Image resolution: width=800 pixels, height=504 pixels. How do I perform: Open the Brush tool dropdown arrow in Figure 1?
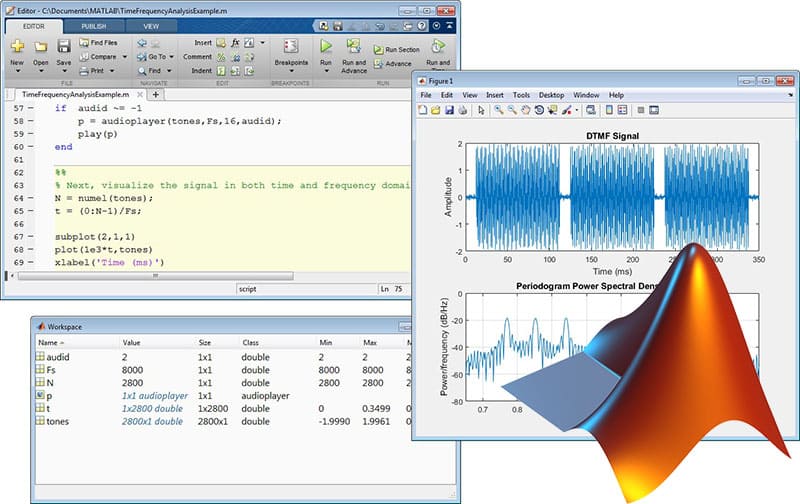[x=577, y=110]
